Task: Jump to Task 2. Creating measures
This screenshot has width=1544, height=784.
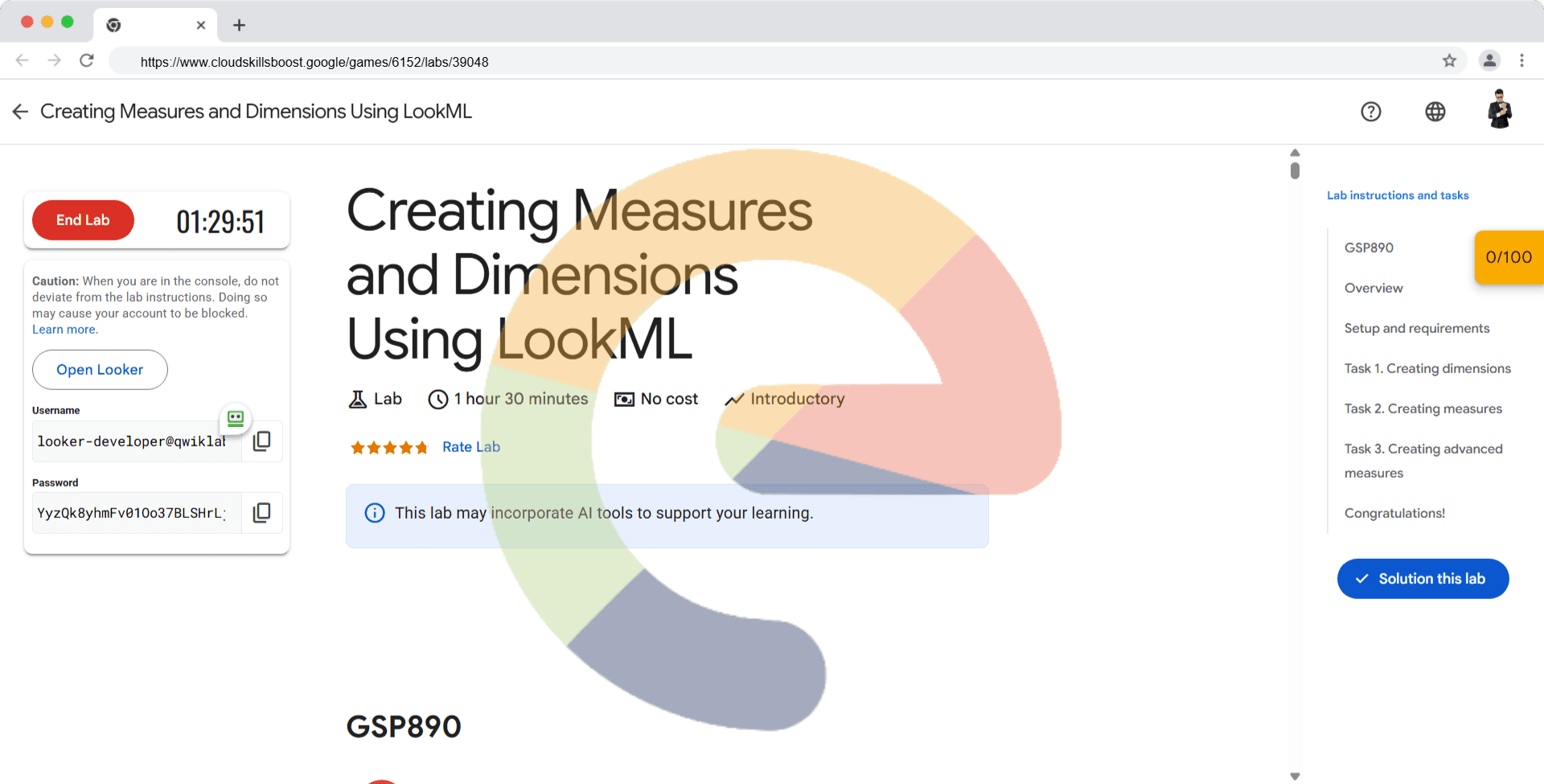Action: click(x=1423, y=408)
